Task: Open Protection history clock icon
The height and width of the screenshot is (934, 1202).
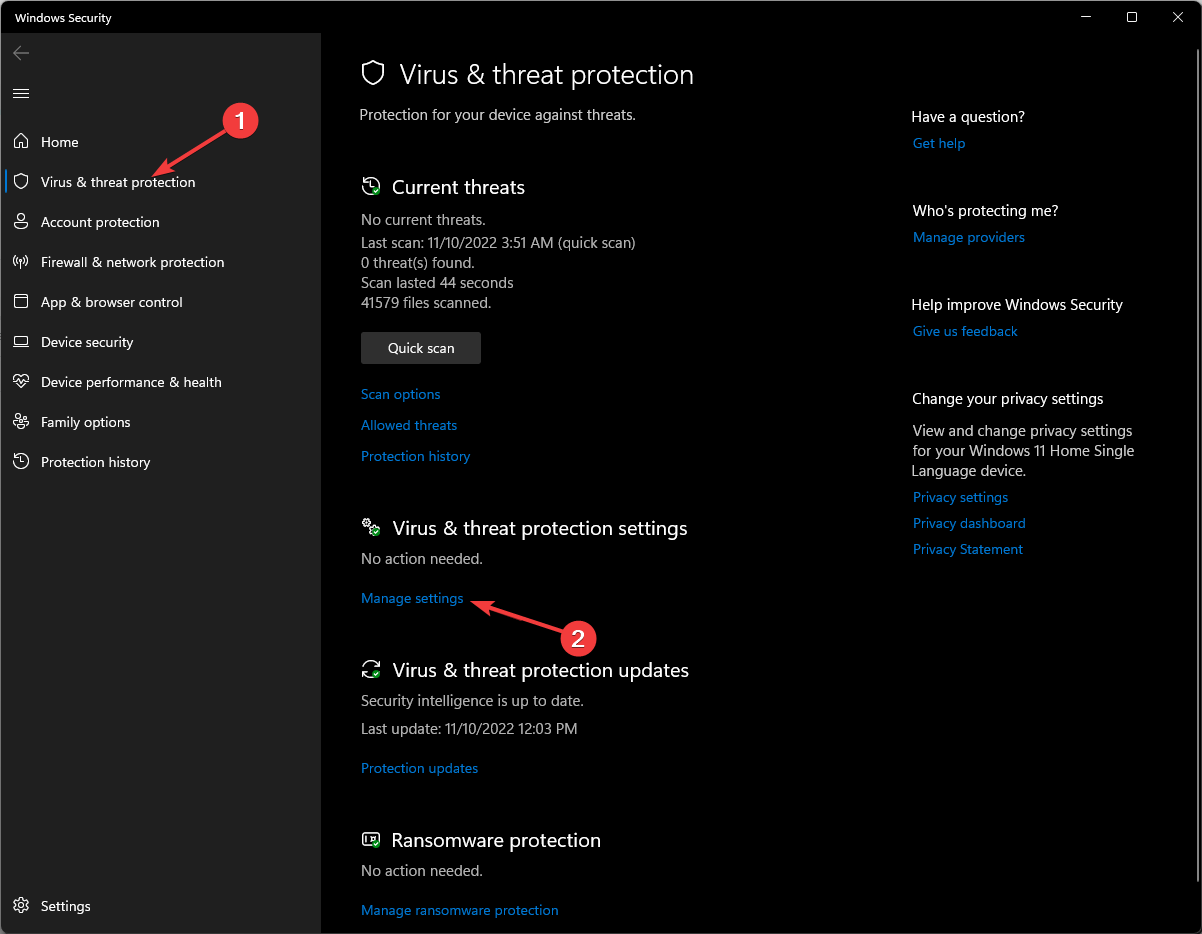Action: pos(21,462)
